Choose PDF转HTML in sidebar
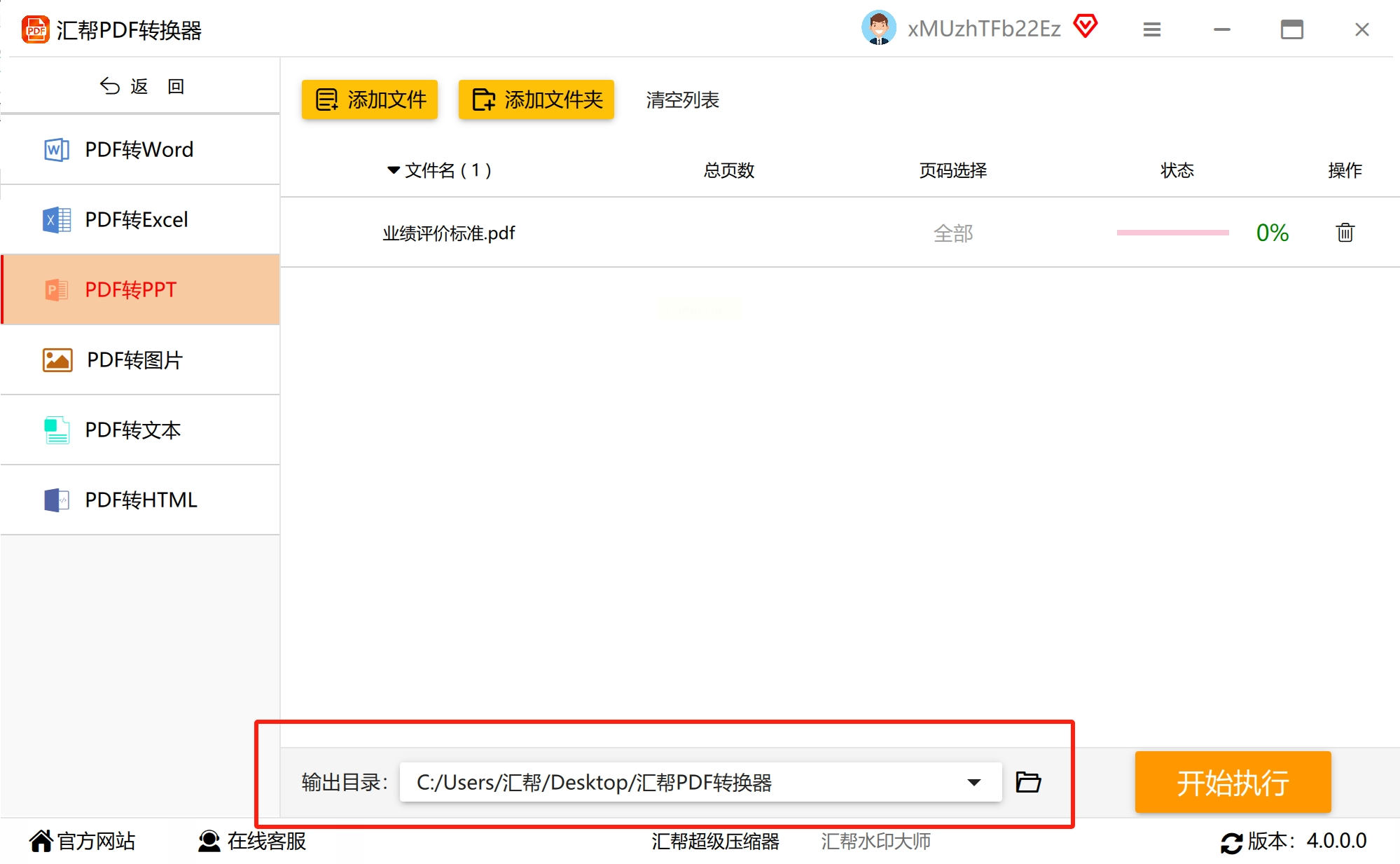This screenshot has width=1400, height=864. pos(139,500)
